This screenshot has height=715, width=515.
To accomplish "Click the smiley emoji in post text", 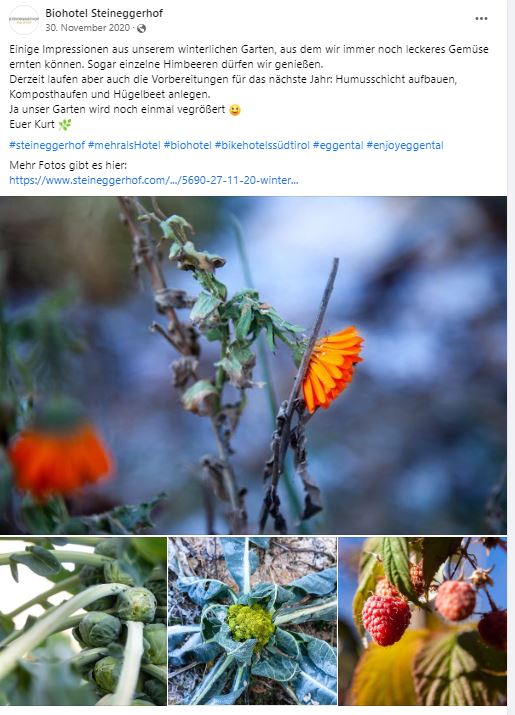I will point(235,110).
